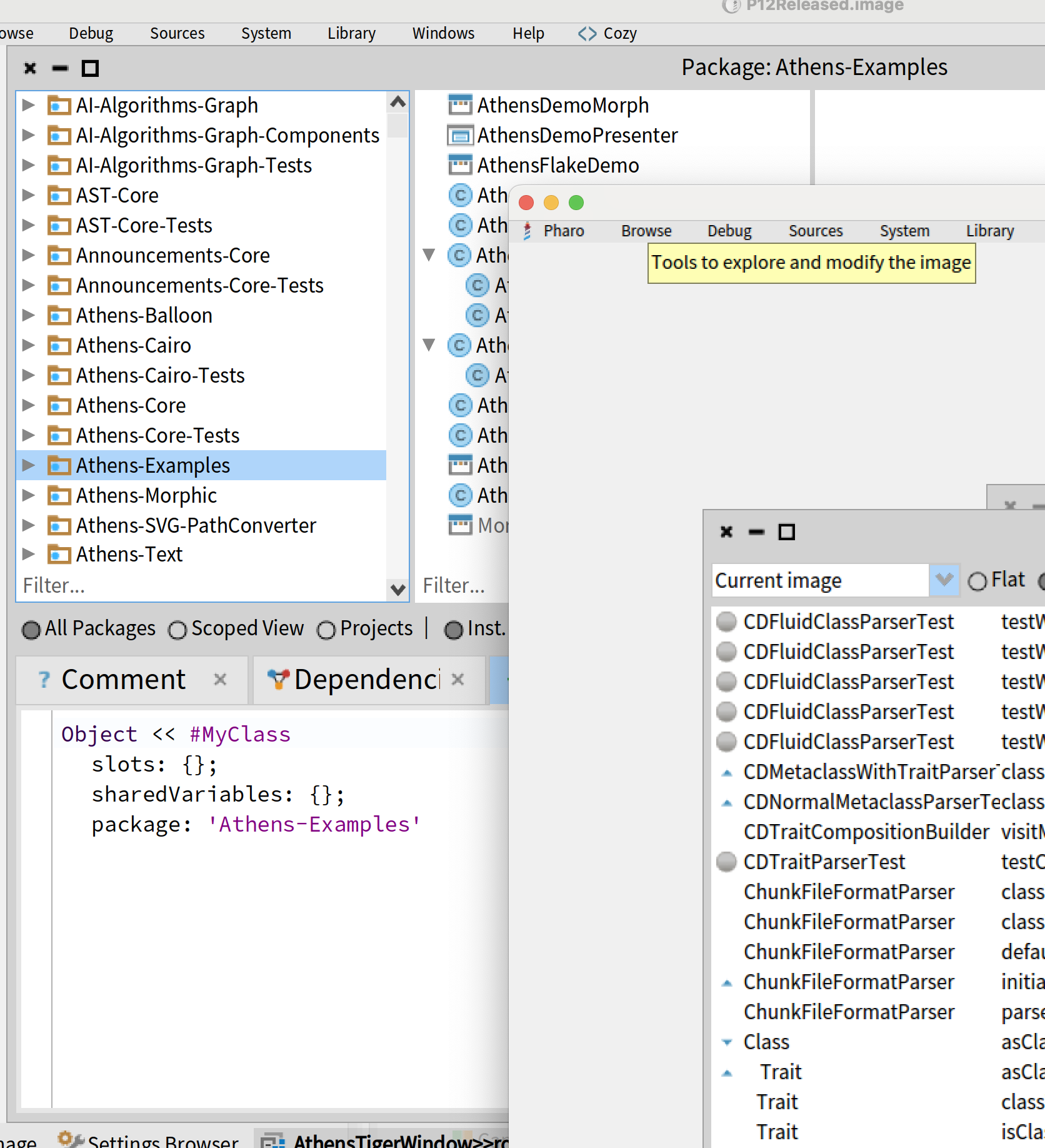The height and width of the screenshot is (1148, 1045).
Task: Close the Comment tab
Action: coord(220,680)
